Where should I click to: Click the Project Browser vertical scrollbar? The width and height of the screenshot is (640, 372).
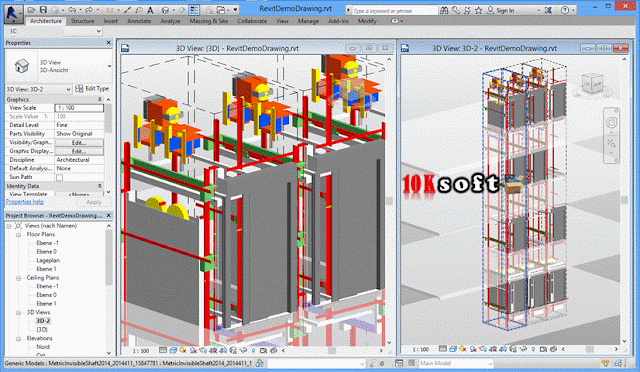pos(109,257)
